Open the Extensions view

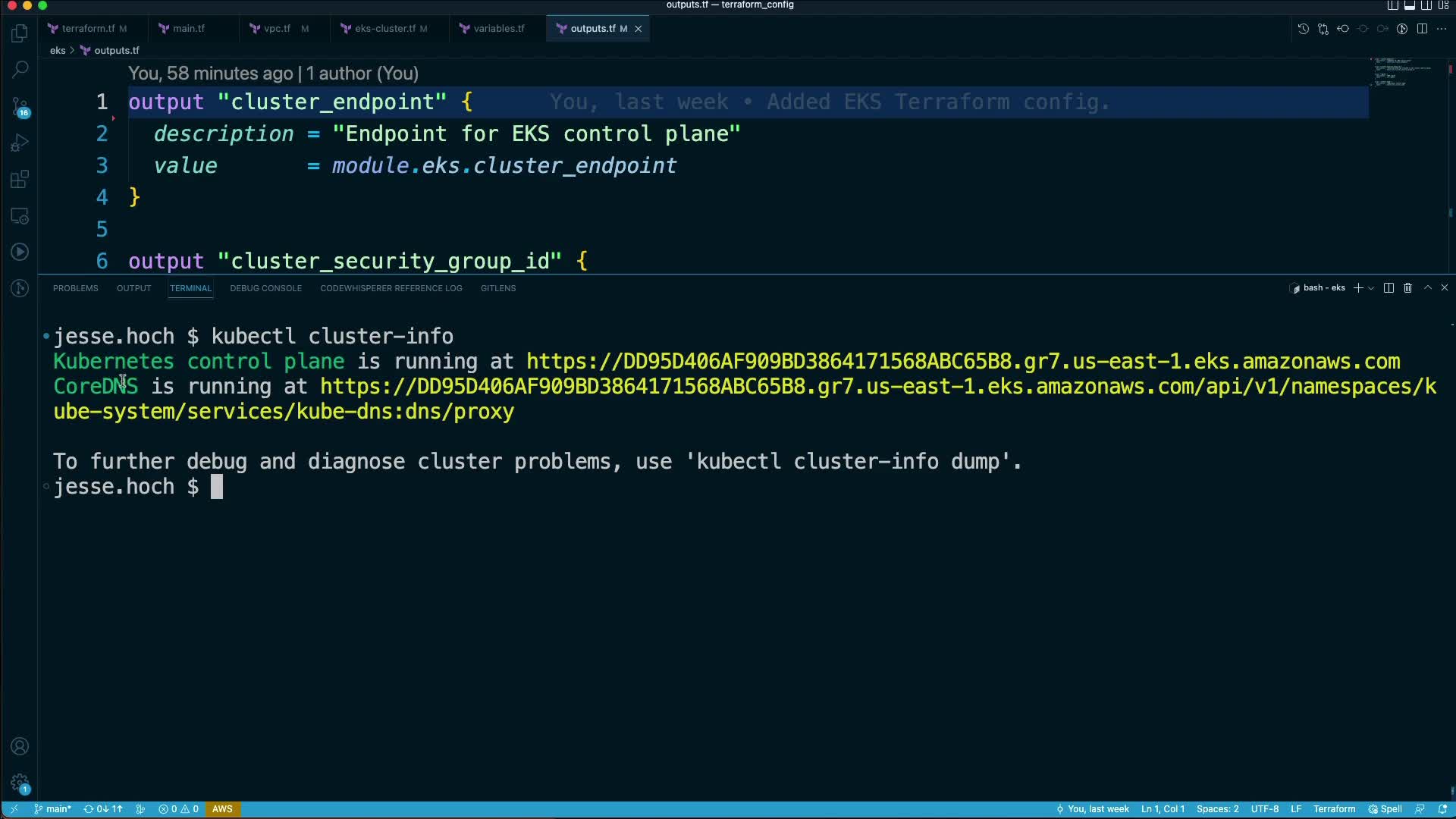(x=20, y=180)
